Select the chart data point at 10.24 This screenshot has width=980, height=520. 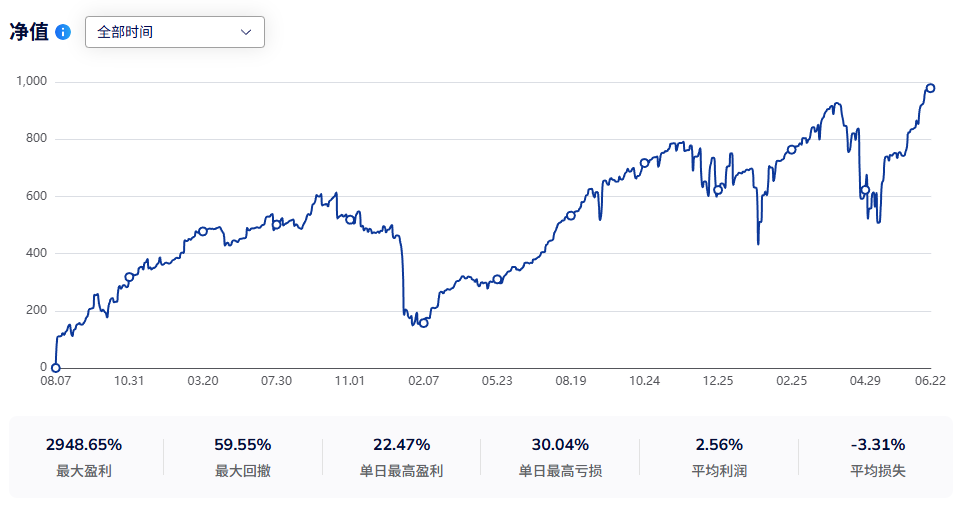coord(644,163)
